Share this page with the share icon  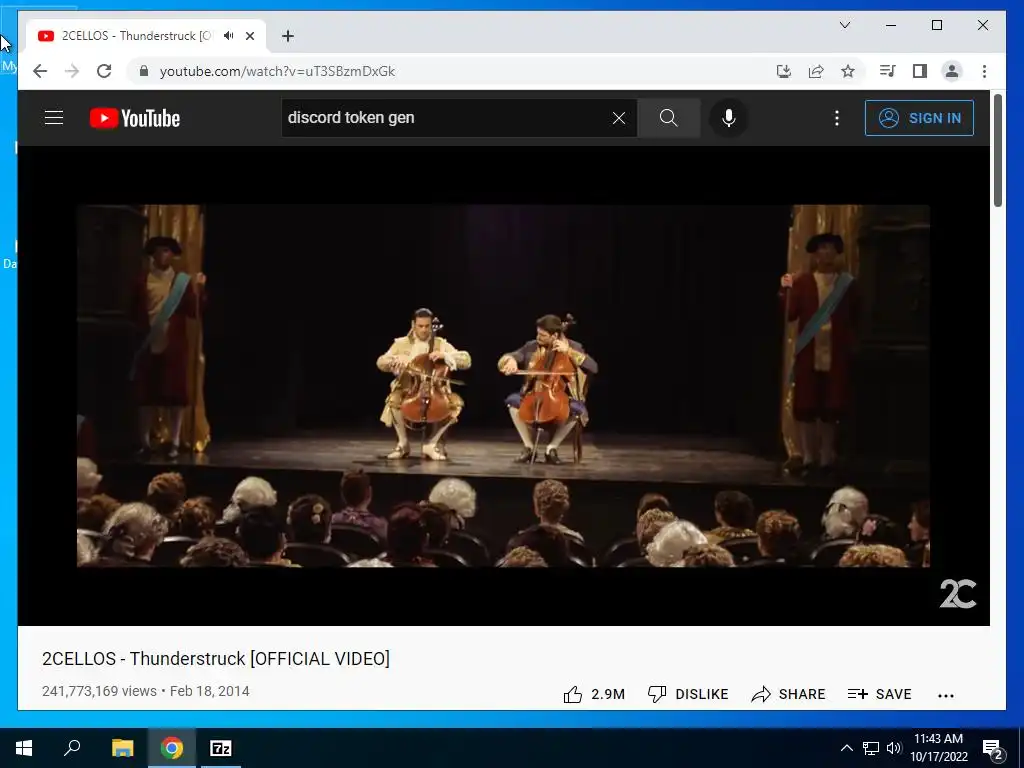[816, 71]
